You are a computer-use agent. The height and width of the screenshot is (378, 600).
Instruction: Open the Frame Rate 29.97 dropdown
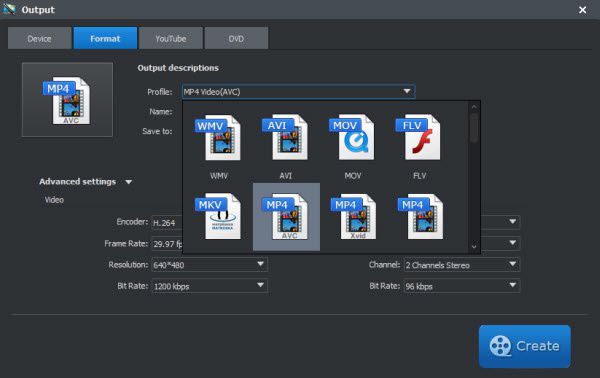coord(167,244)
